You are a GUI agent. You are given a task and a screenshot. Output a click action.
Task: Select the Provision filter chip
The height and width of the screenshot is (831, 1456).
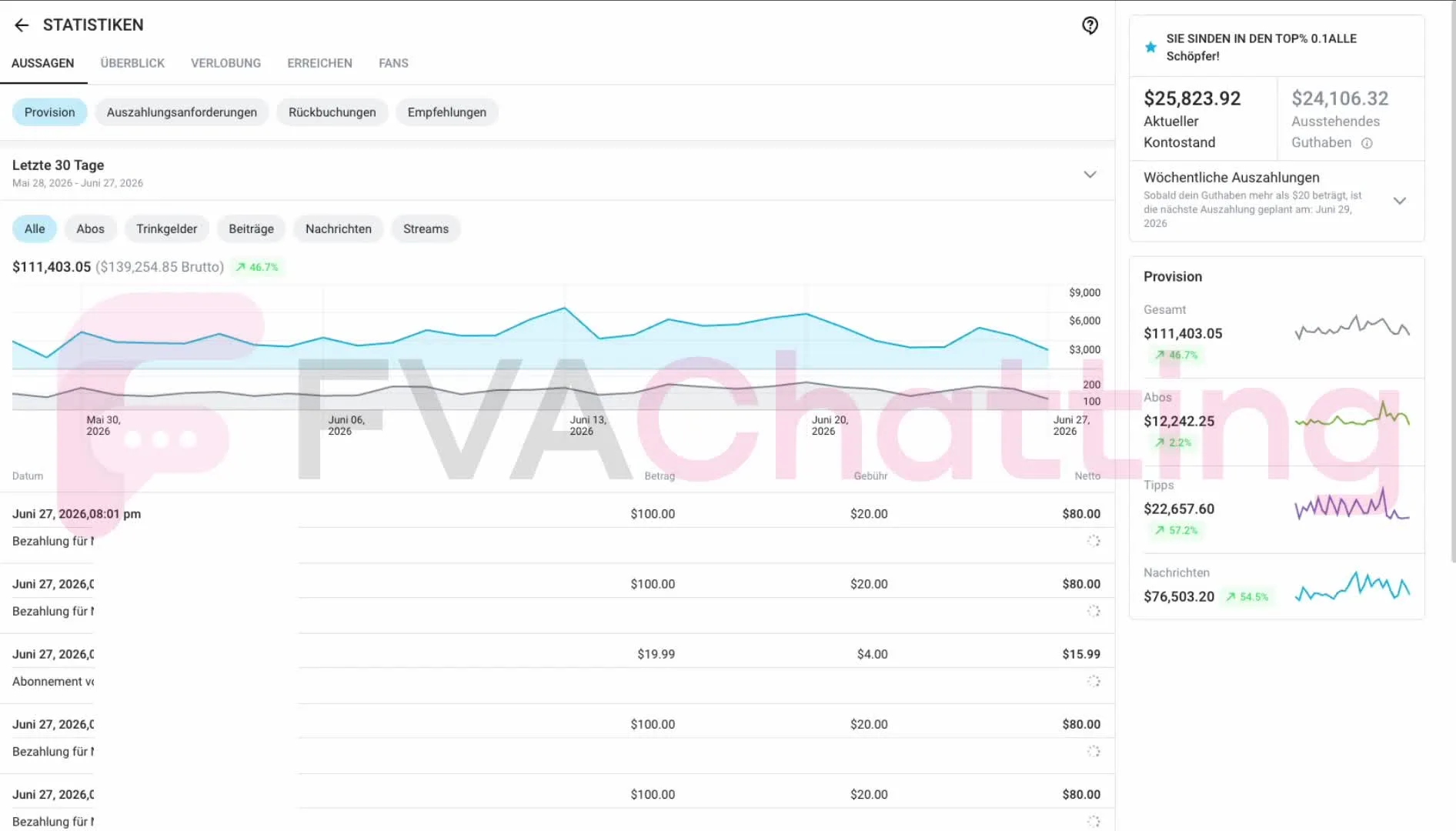[50, 112]
